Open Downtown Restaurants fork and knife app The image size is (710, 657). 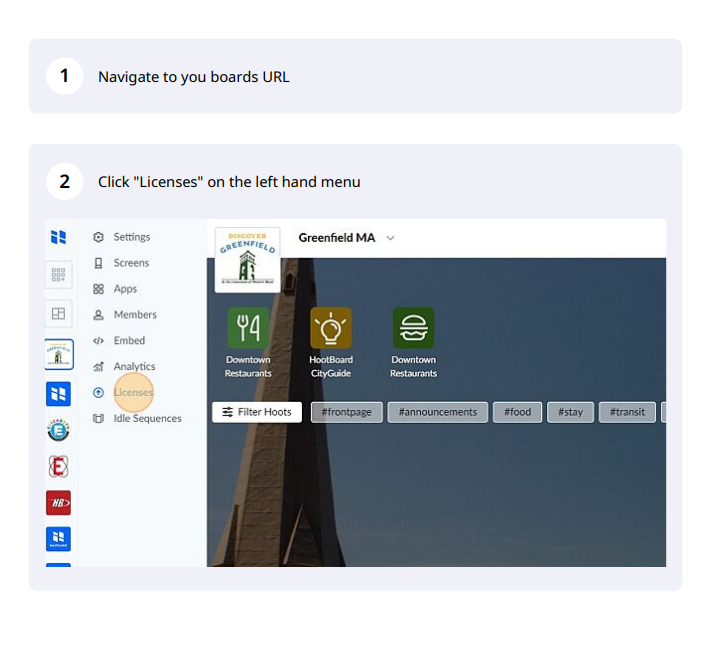tap(248, 328)
